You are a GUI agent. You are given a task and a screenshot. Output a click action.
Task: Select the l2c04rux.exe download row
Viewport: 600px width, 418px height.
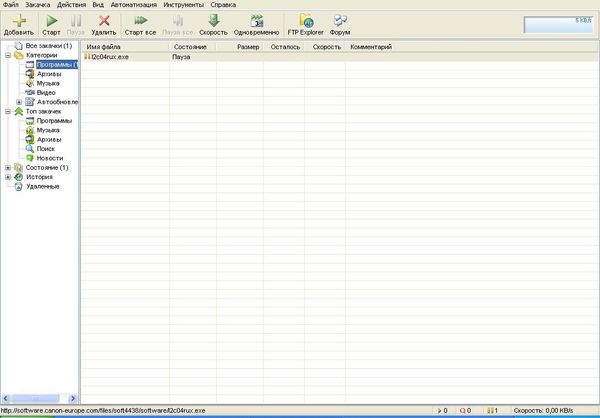(111, 57)
